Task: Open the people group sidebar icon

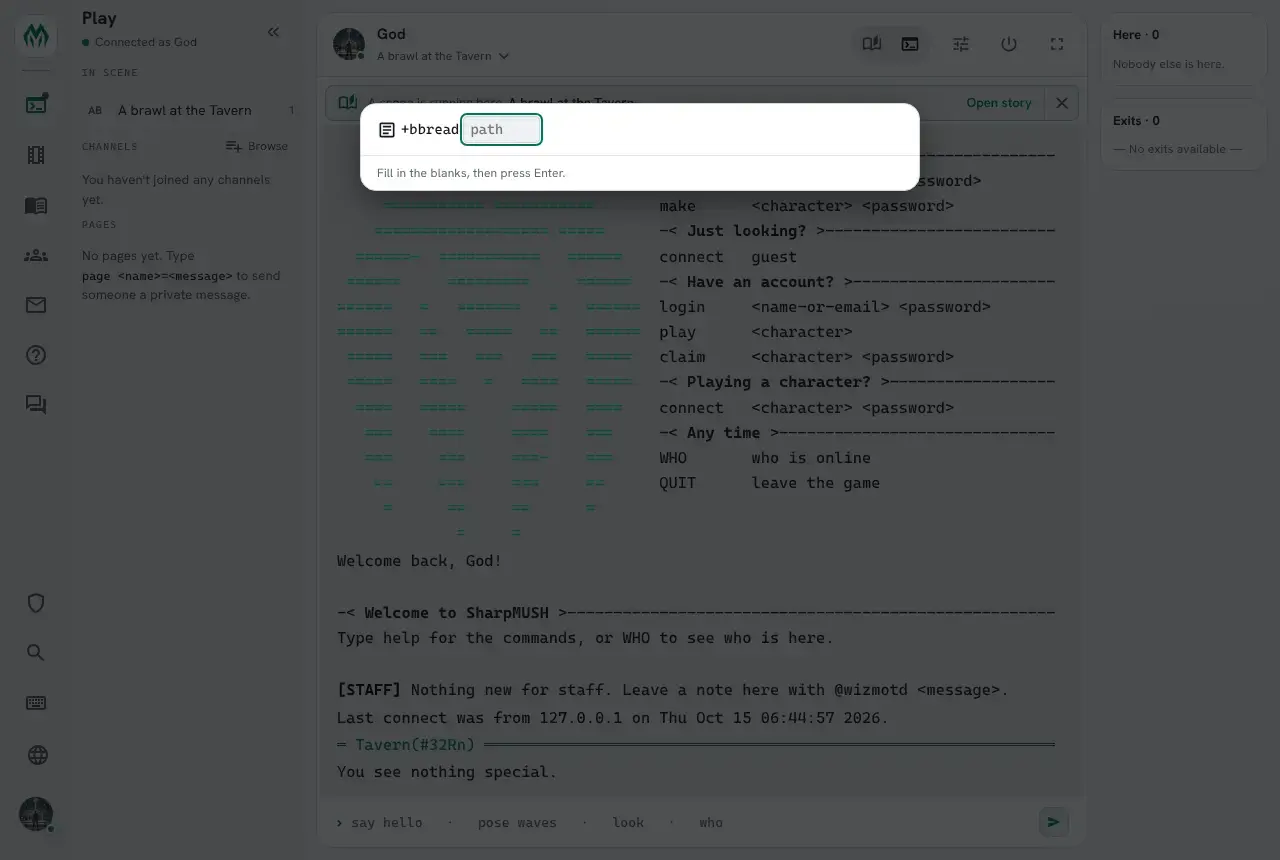Action: point(36,255)
